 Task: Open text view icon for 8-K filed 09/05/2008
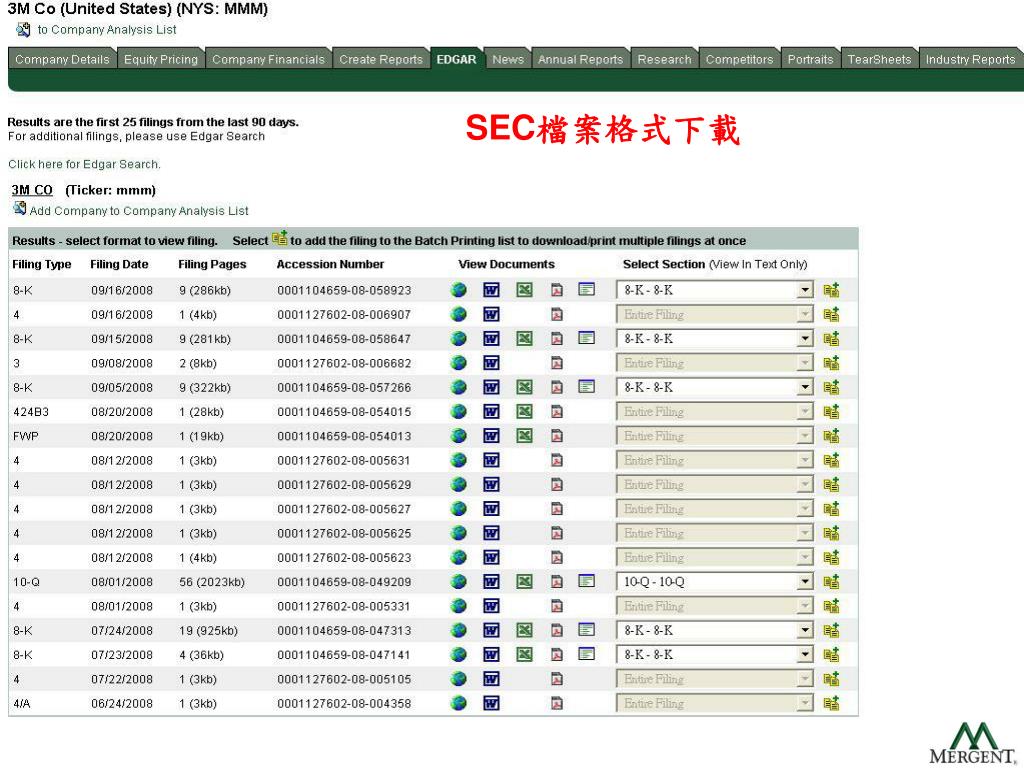coord(586,387)
